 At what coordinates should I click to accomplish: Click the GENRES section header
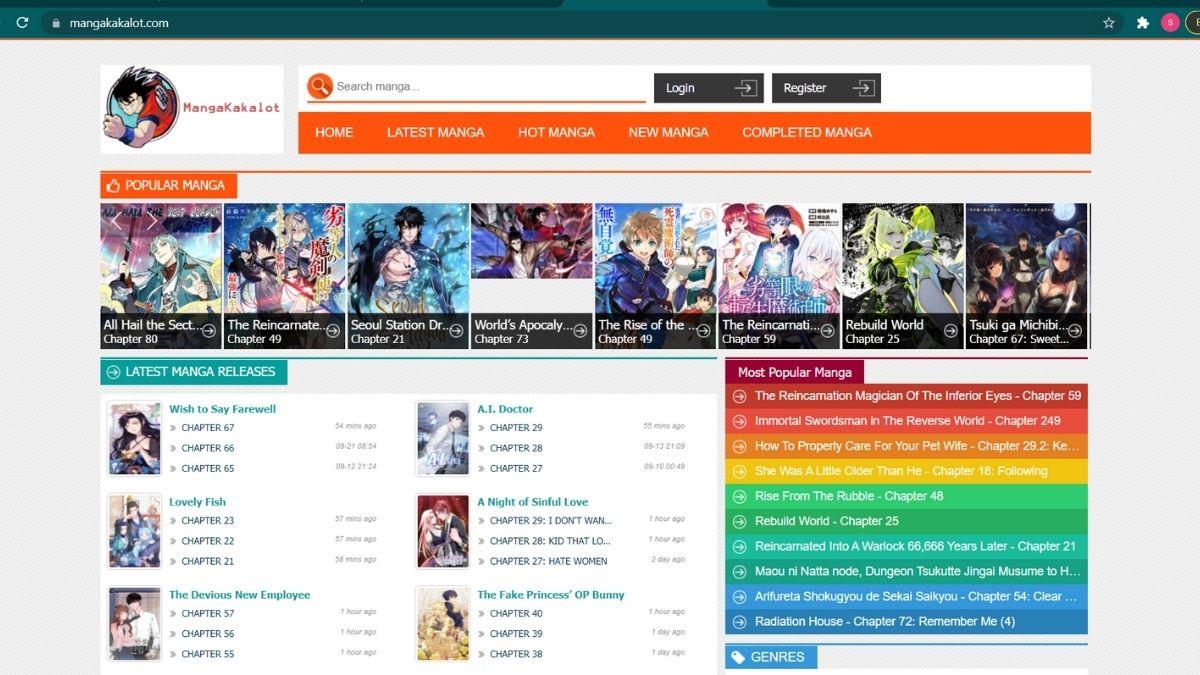771,657
